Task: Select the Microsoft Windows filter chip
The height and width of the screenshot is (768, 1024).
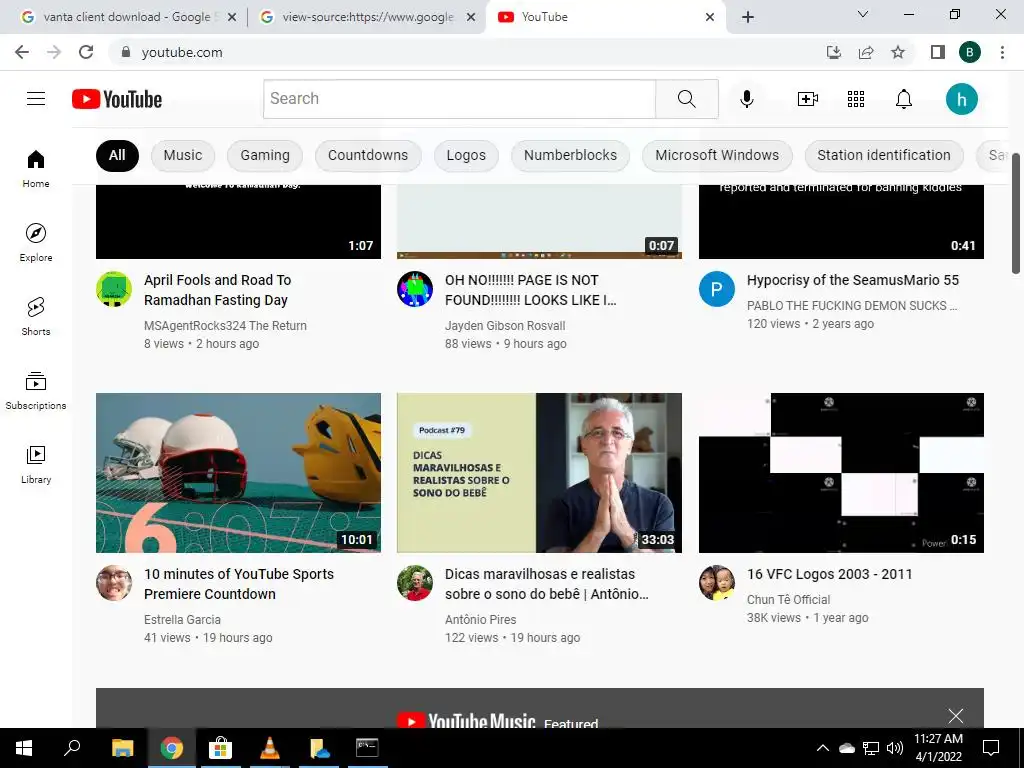Action: click(x=717, y=155)
